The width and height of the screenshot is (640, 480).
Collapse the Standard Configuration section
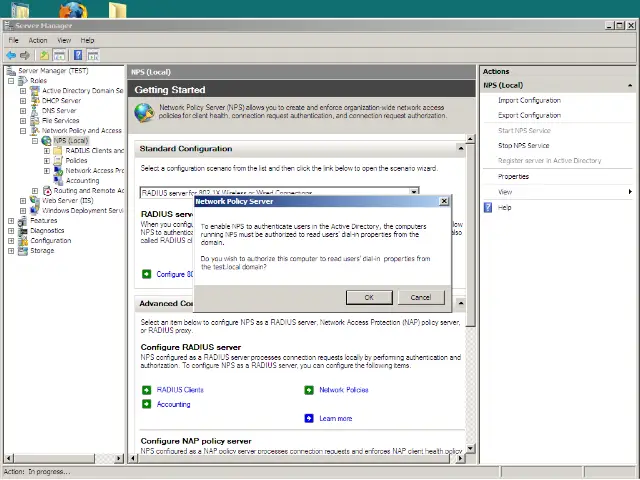[x=460, y=149]
